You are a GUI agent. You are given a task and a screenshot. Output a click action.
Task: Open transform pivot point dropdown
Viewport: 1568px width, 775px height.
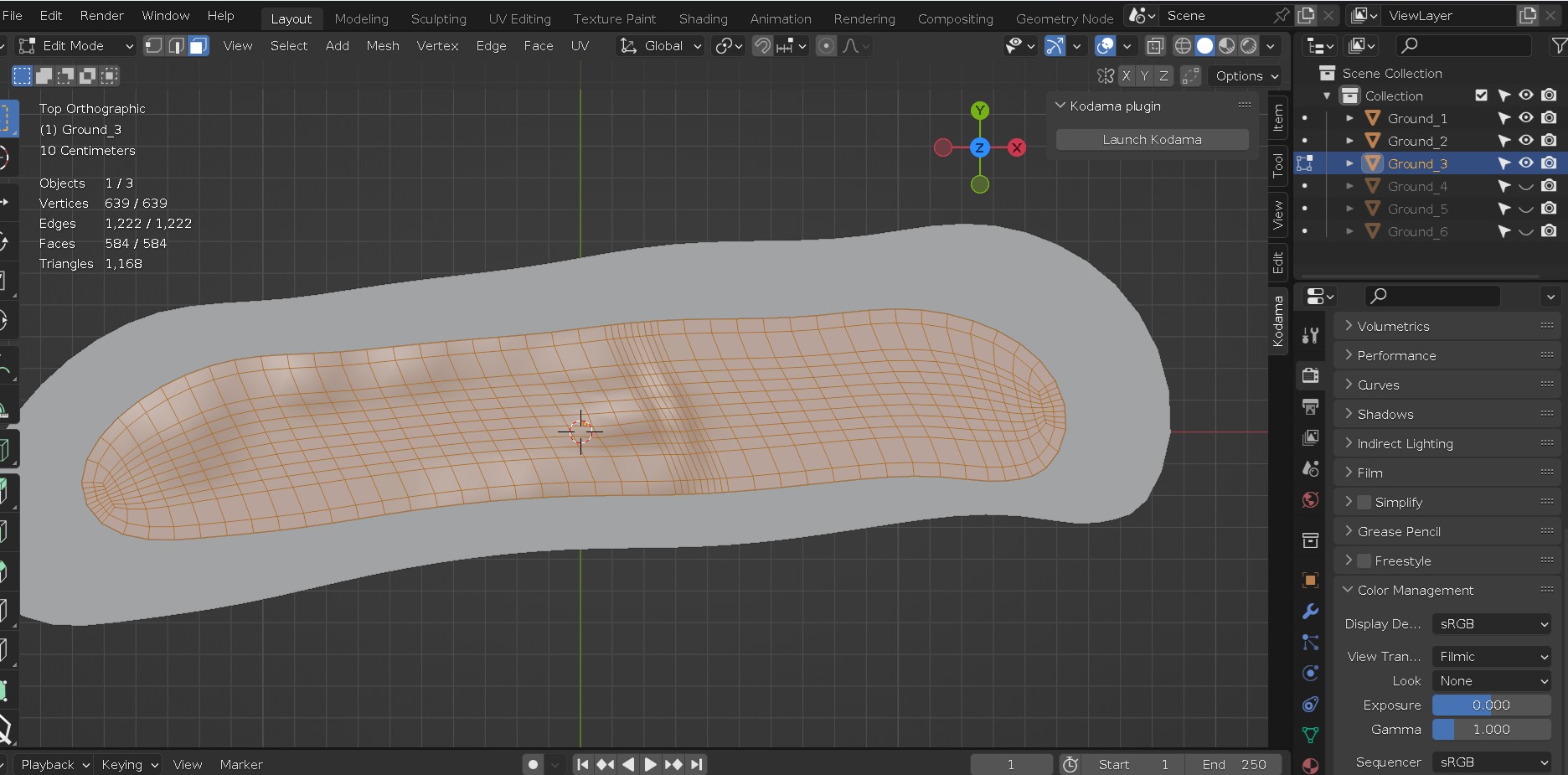coord(728,46)
